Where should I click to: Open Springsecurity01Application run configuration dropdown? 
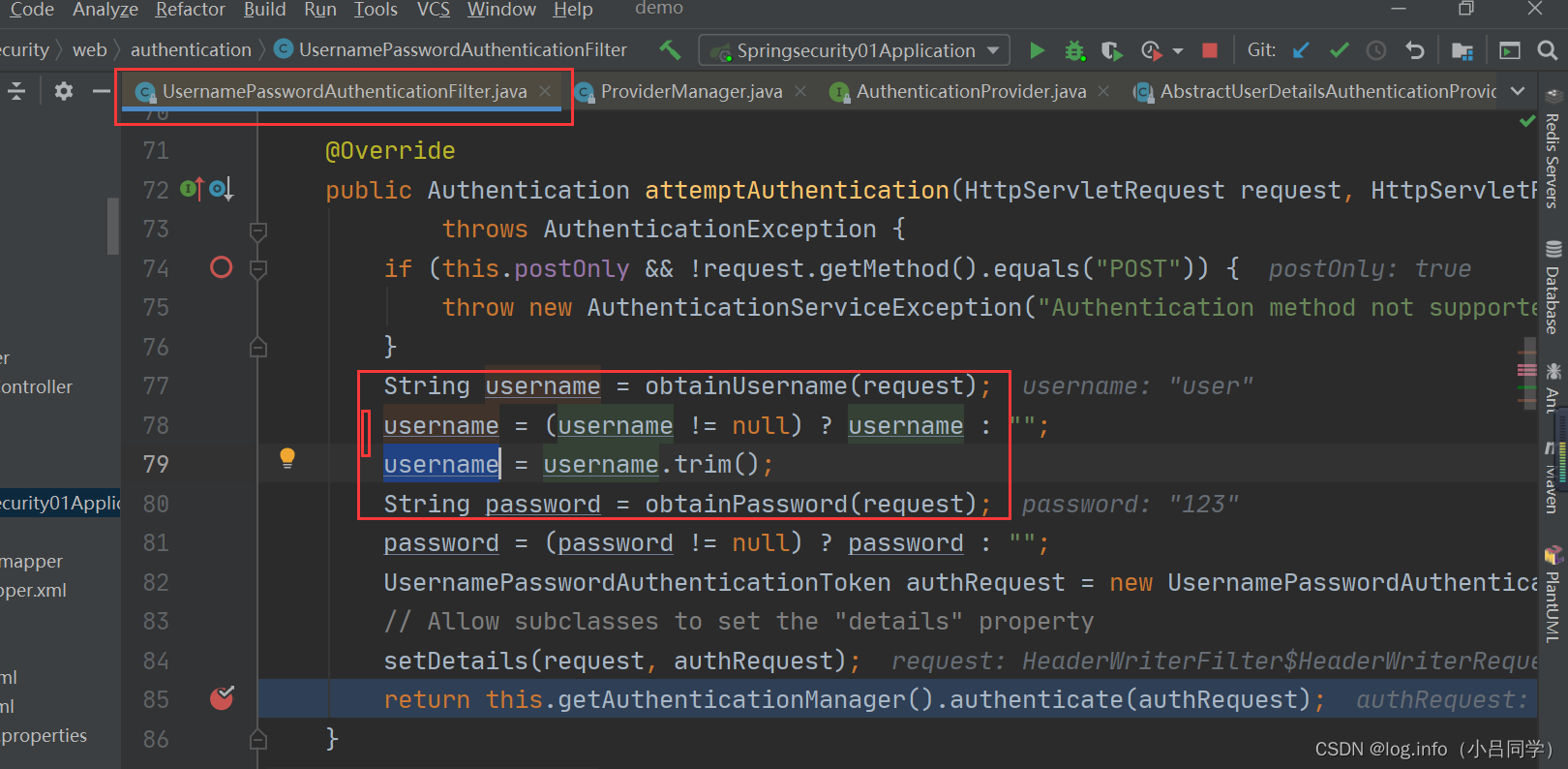855,50
